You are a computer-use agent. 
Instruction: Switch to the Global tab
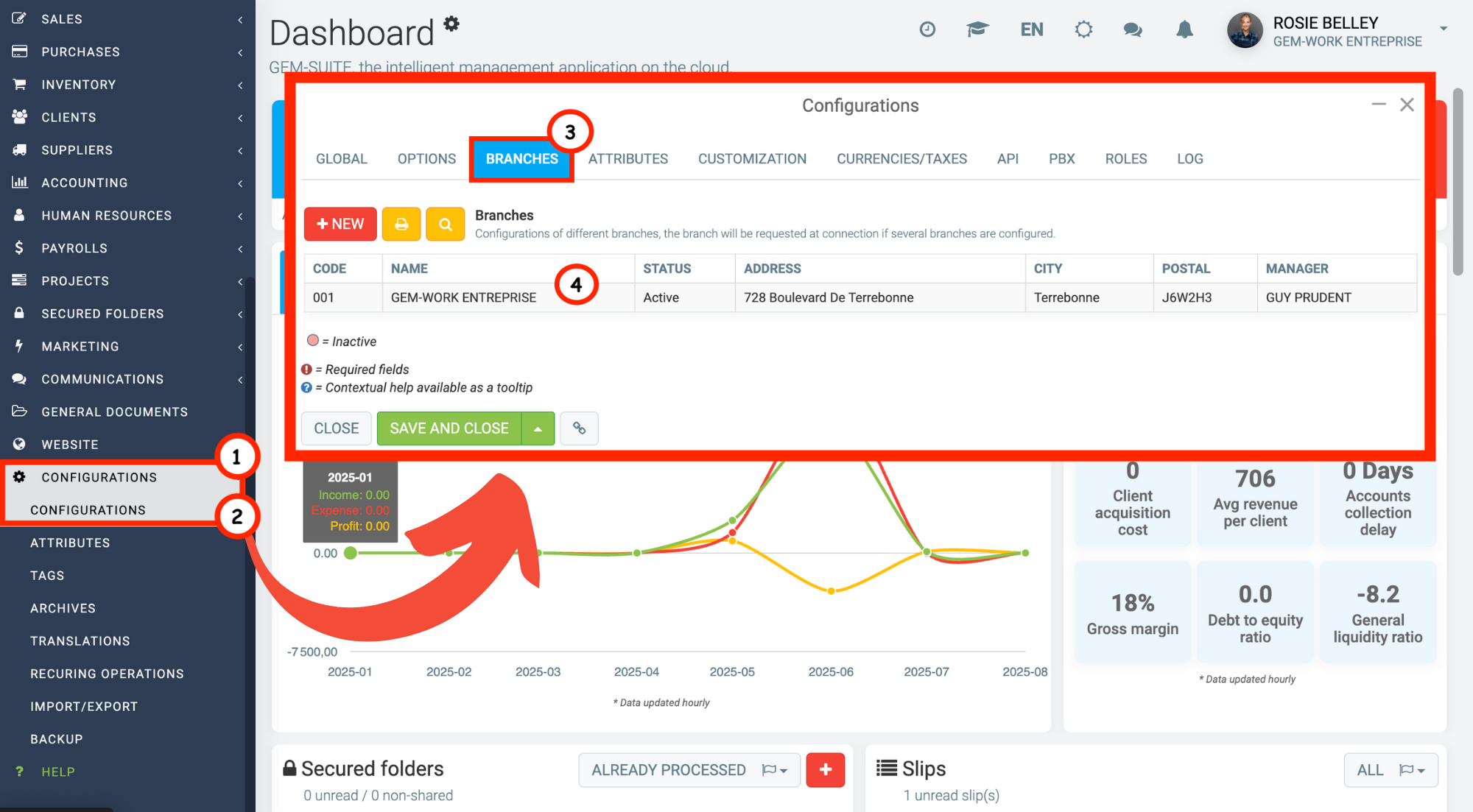(341, 158)
